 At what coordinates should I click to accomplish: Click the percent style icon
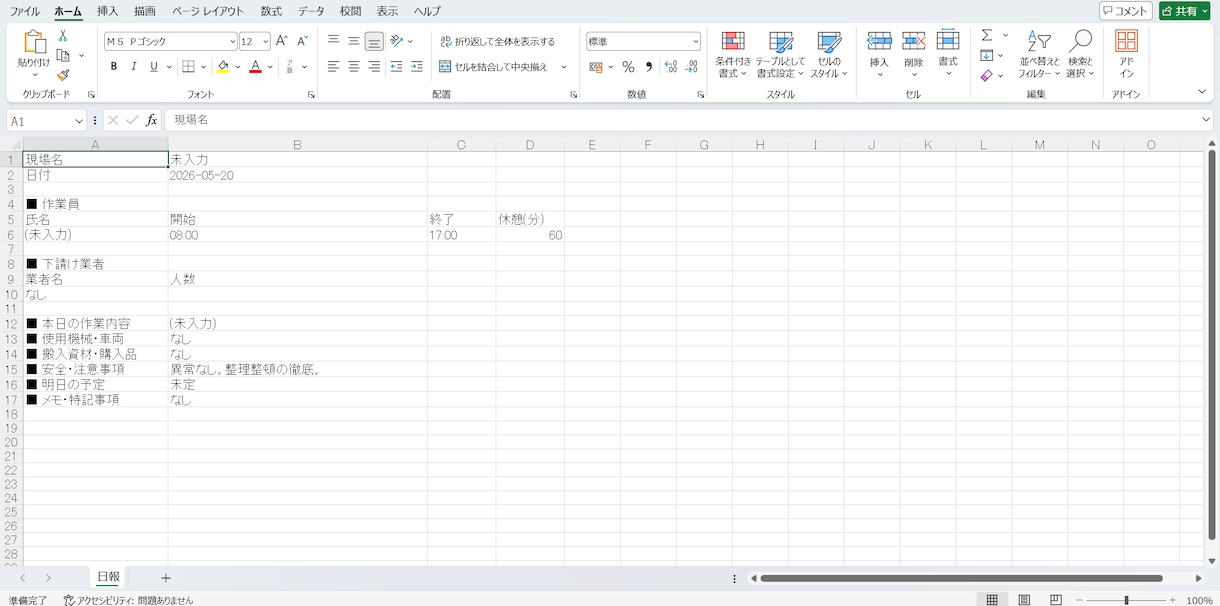[628, 67]
